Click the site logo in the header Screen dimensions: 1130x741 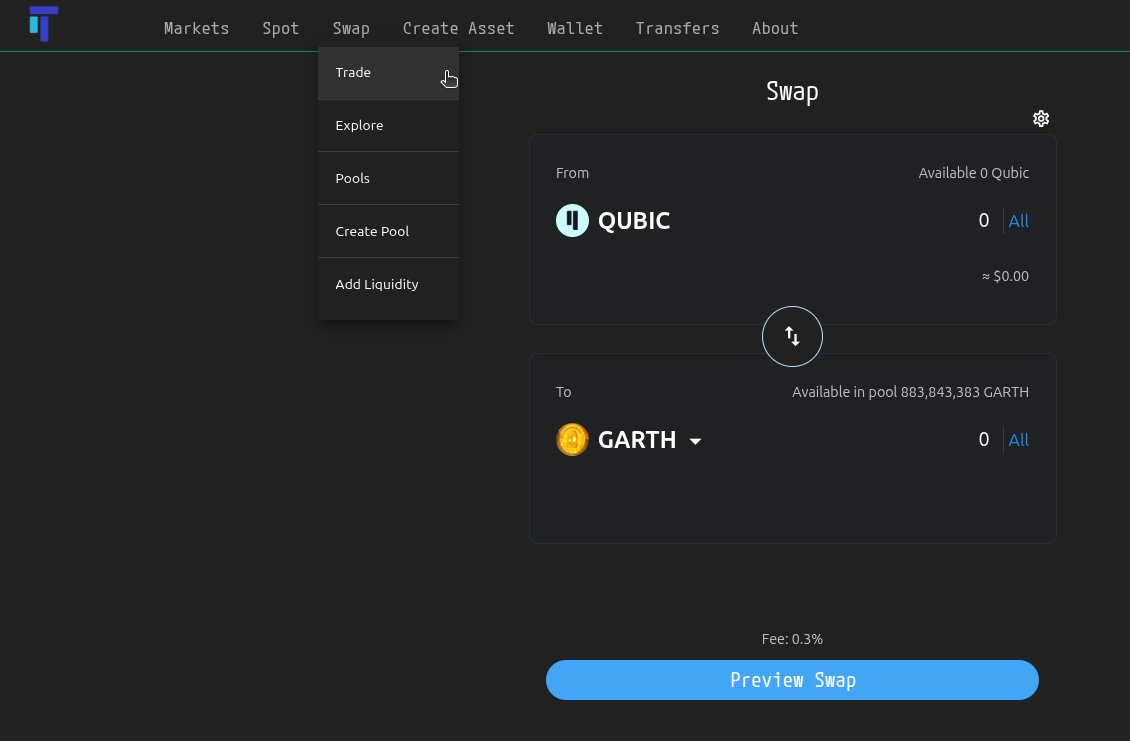[43, 24]
